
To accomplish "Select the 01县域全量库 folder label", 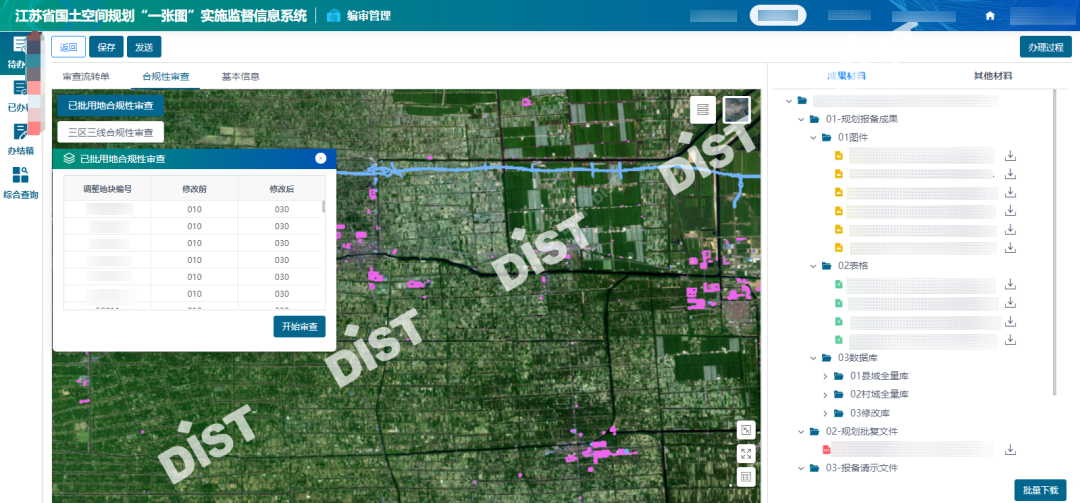I will (880, 376).
